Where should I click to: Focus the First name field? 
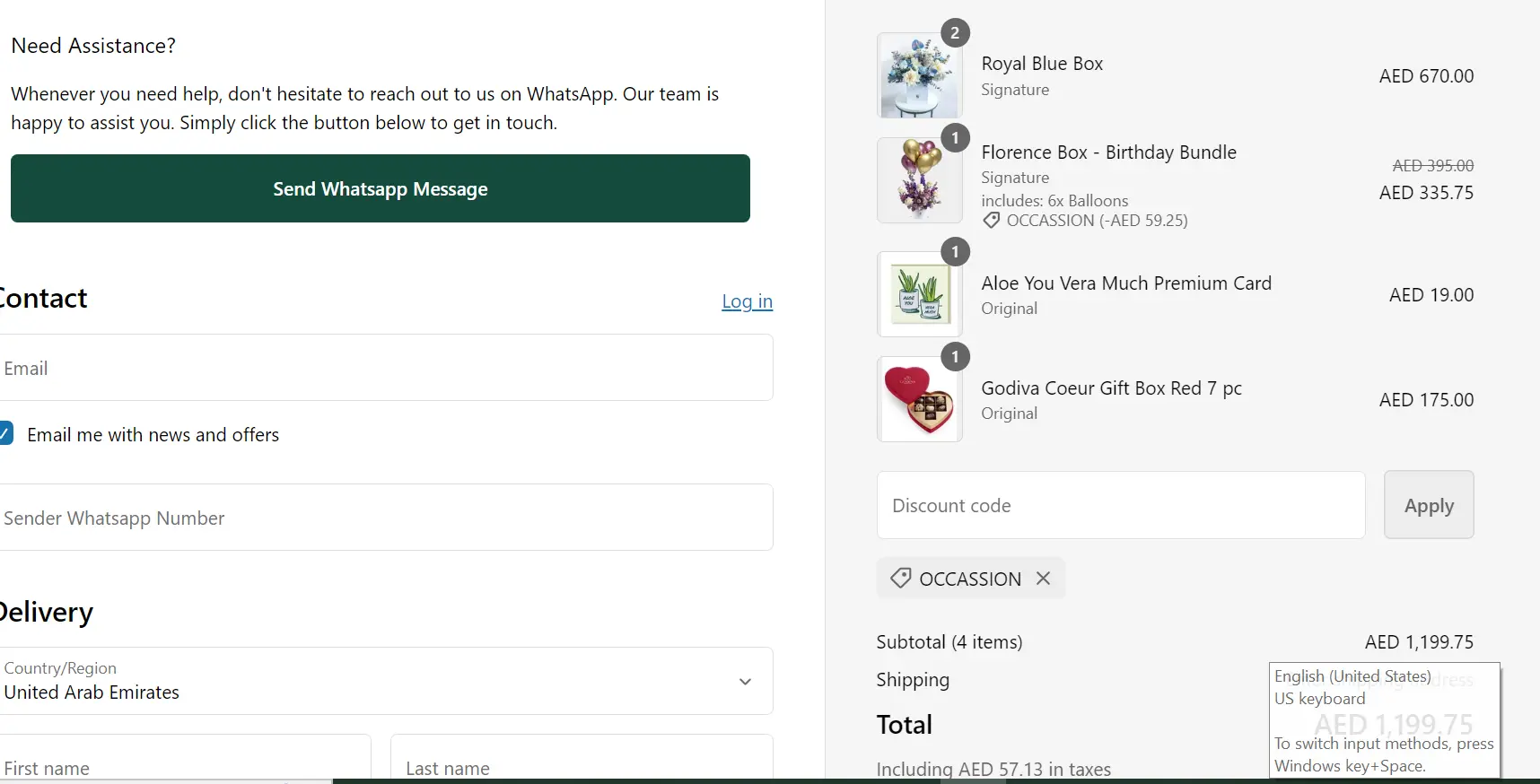185,759
